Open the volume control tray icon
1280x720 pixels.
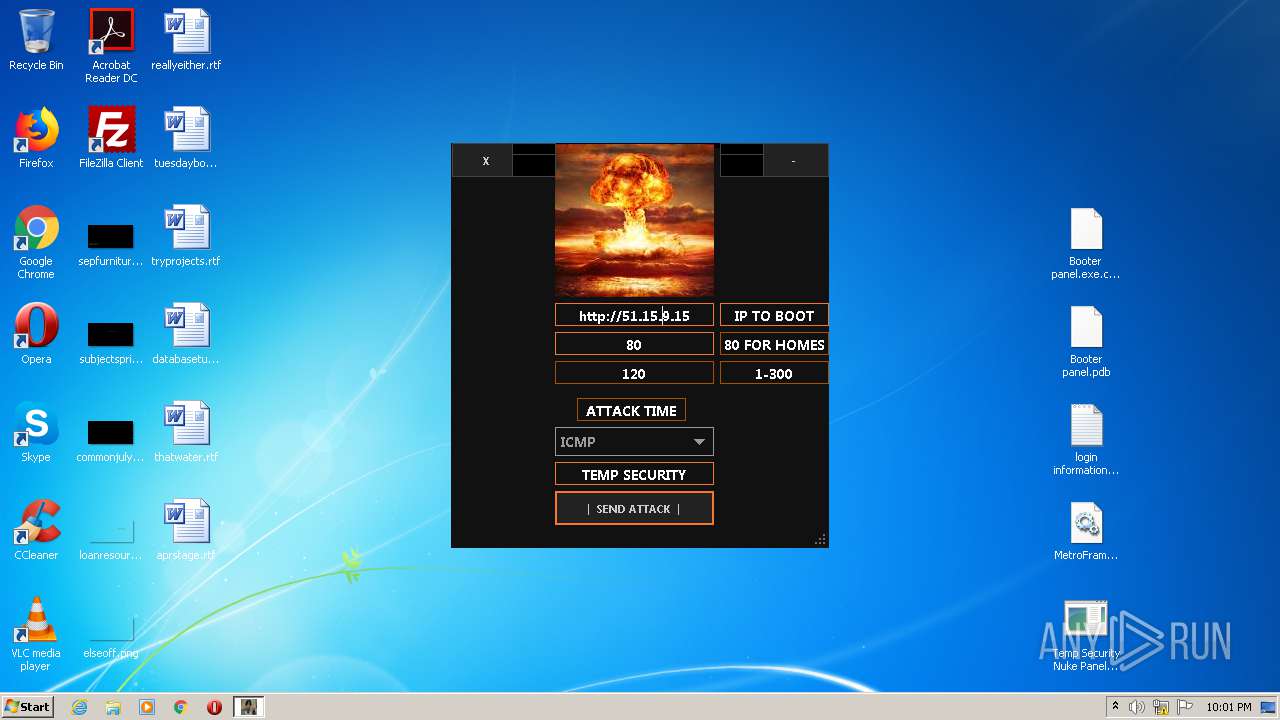(1136, 707)
